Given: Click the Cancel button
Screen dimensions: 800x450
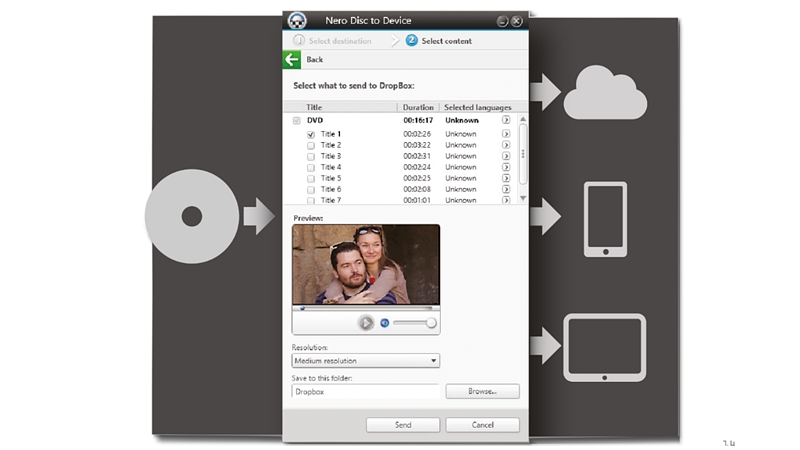Looking at the screenshot, I should [482, 425].
